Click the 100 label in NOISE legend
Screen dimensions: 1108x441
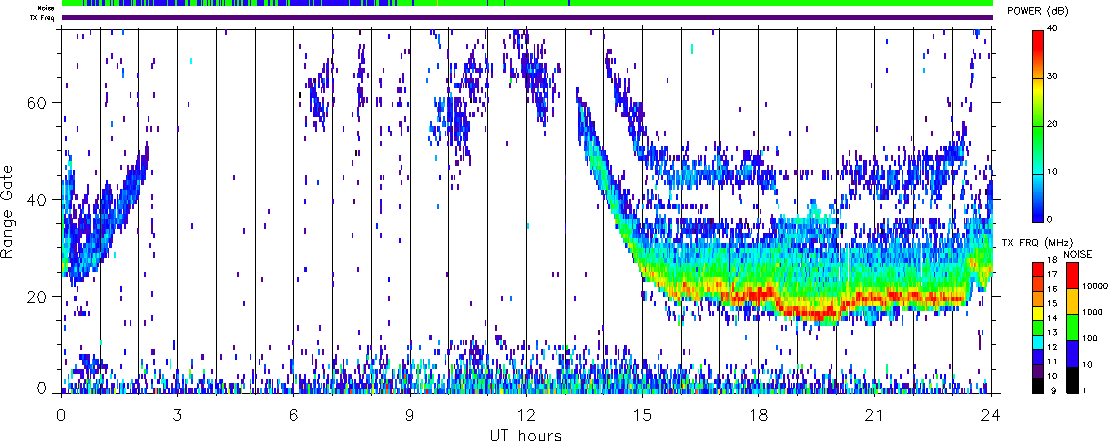(x=1090, y=338)
